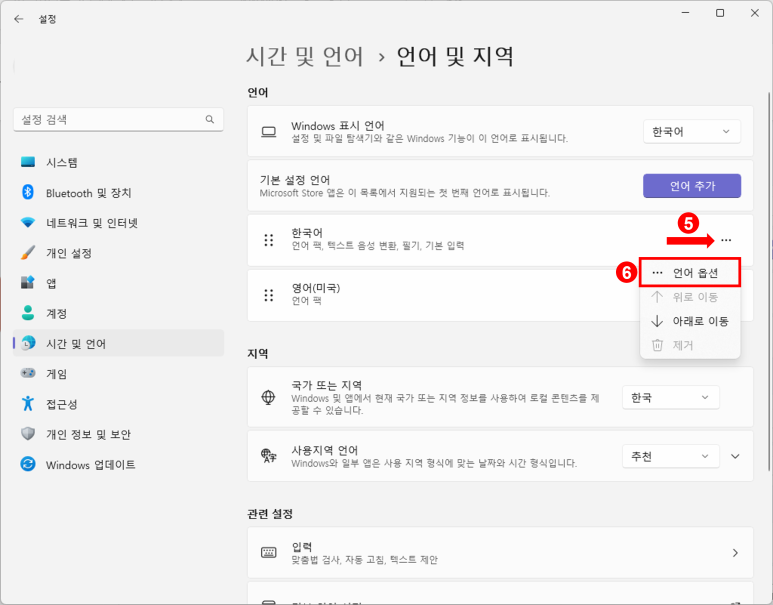Click the 개인 정보 및 보안 shield icon

(28, 434)
